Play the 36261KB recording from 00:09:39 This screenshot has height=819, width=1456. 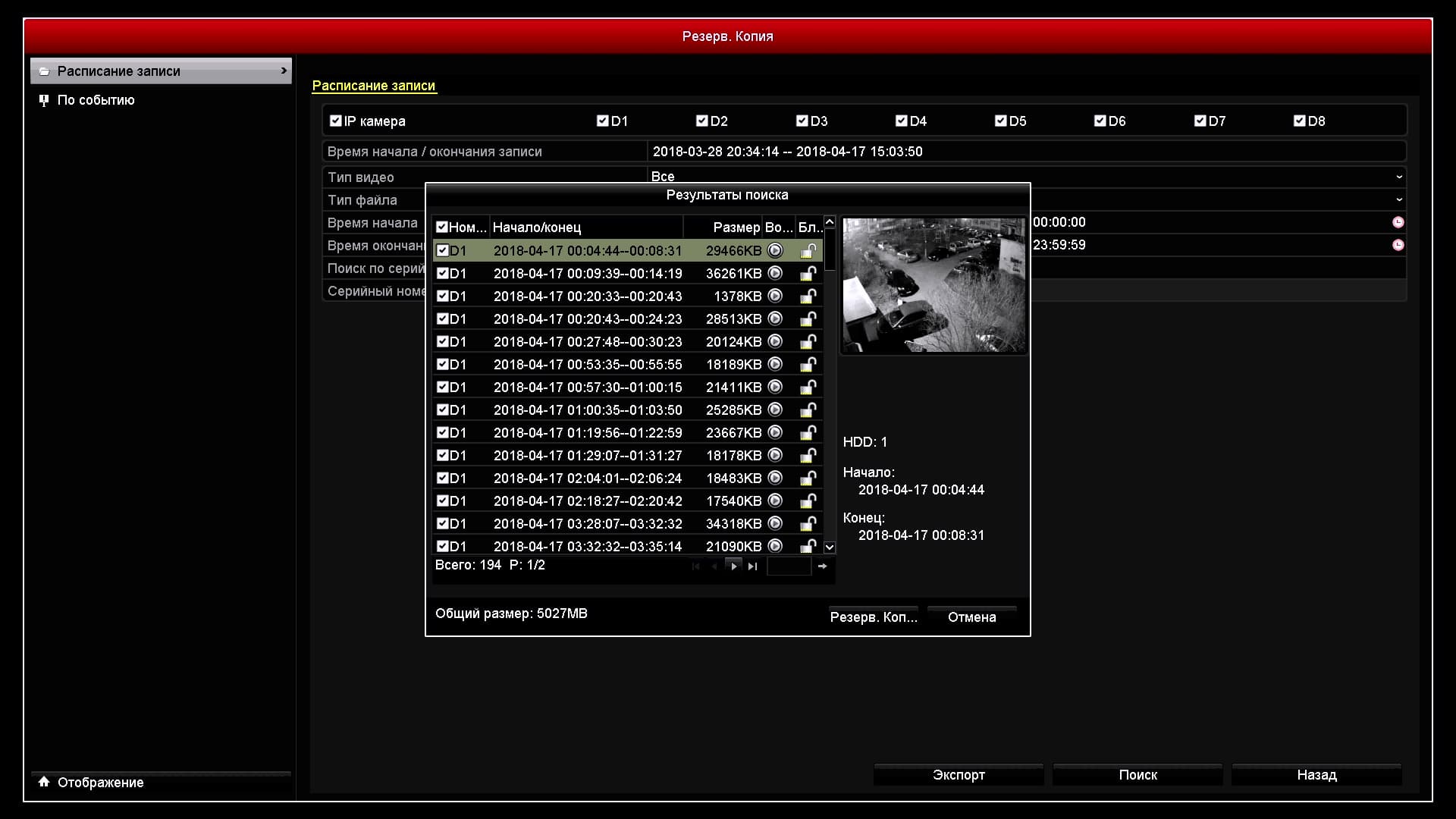775,273
